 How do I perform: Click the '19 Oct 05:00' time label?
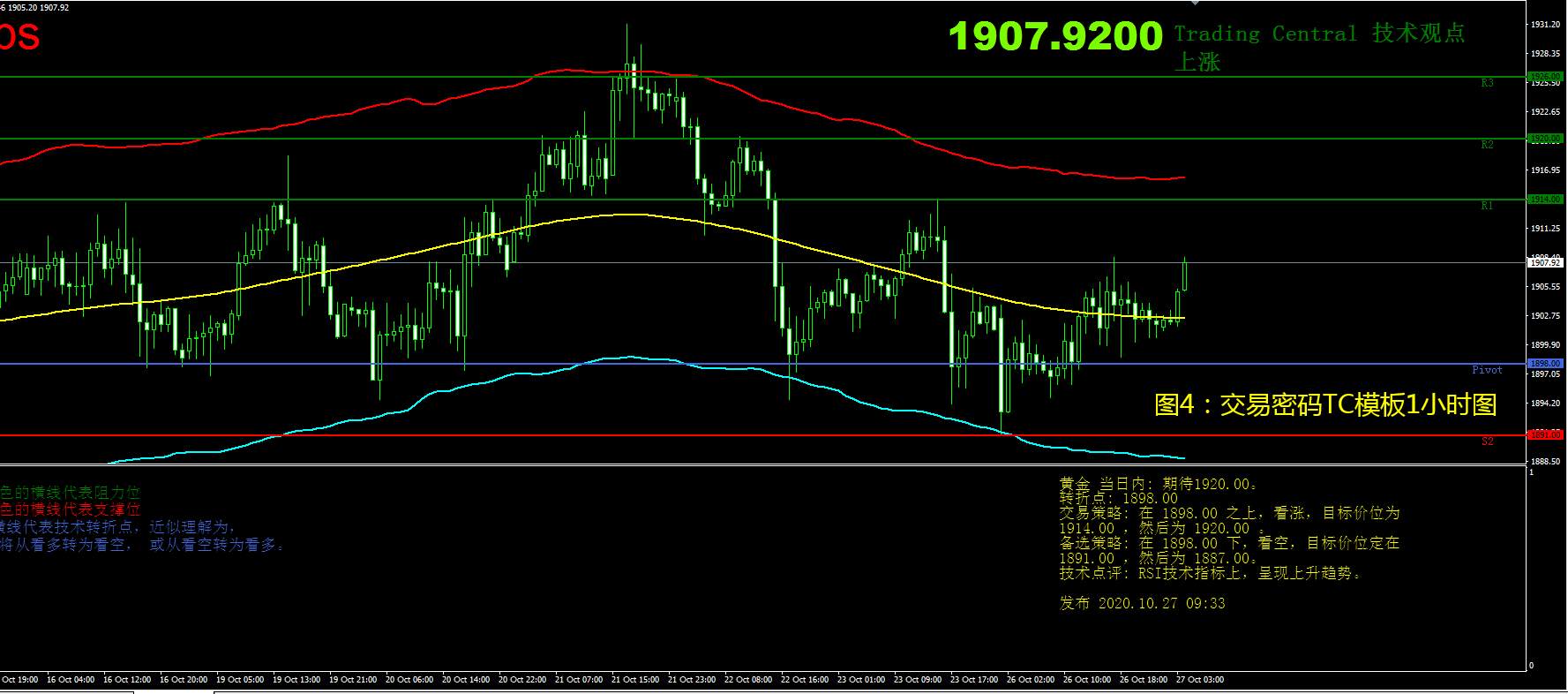[240, 680]
